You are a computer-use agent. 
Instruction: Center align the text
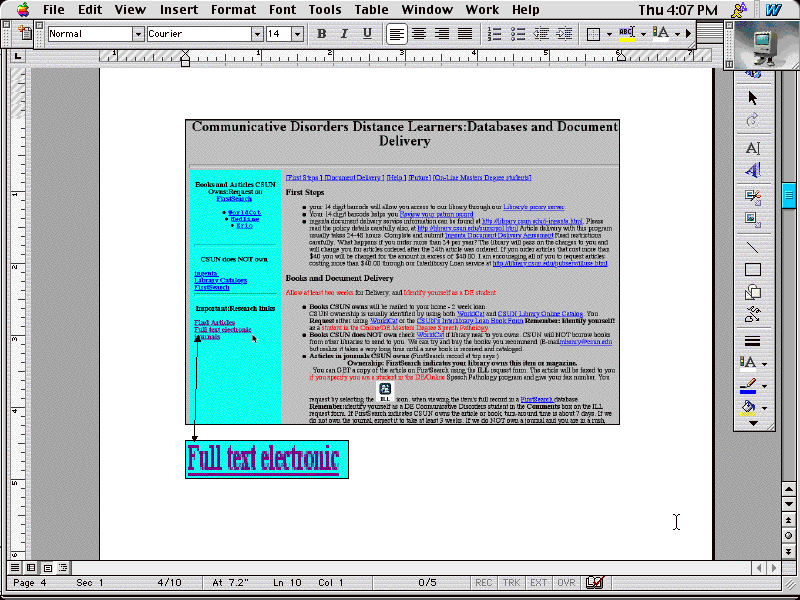(x=420, y=34)
